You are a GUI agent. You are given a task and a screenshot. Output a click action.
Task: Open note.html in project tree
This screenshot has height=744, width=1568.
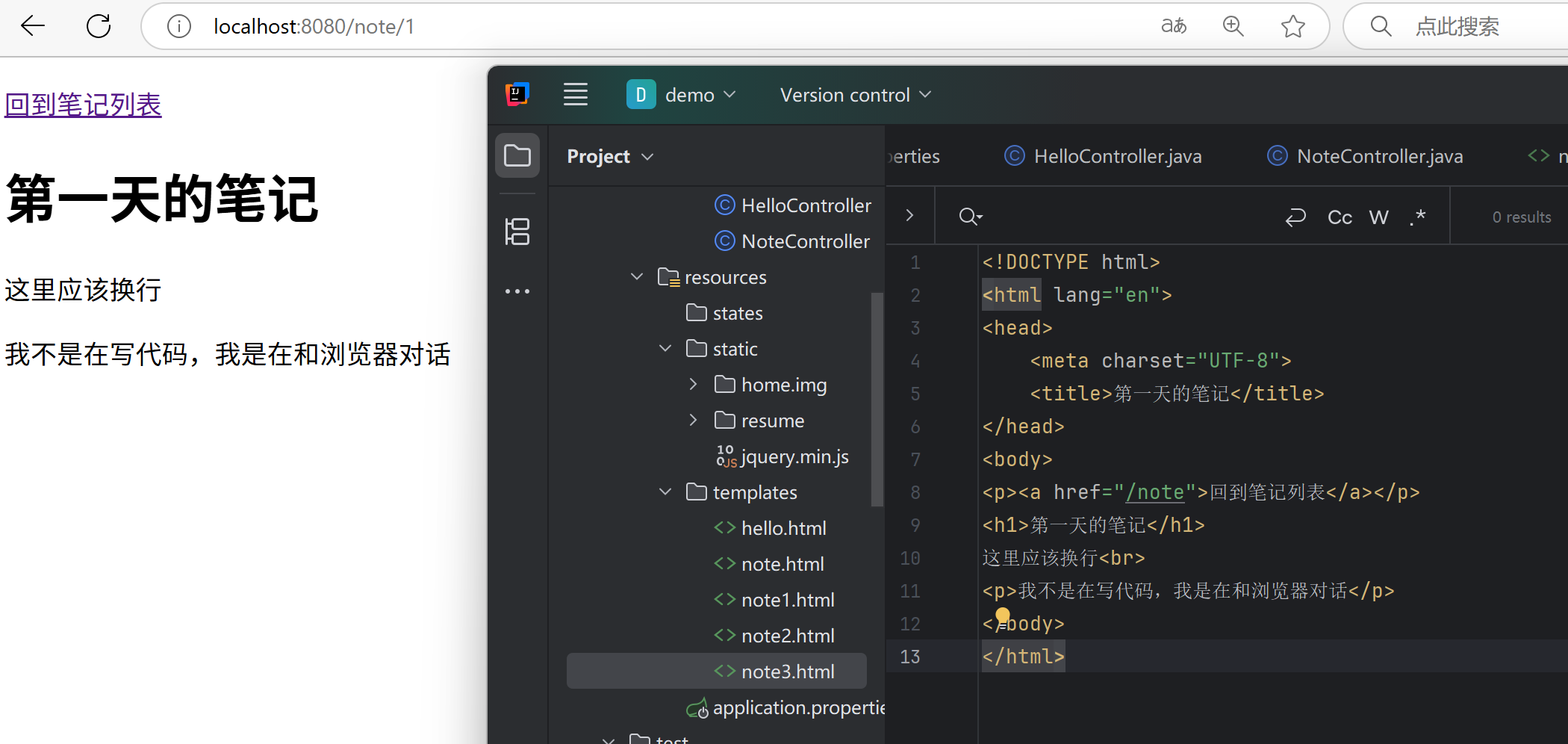pyautogui.click(x=769, y=564)
